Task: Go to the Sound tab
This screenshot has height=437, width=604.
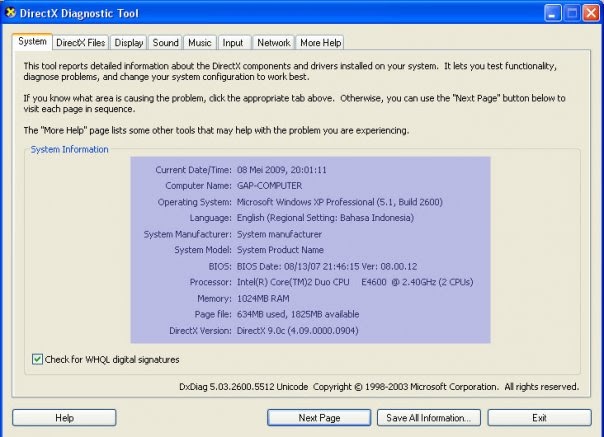Action: pos(166,43)
